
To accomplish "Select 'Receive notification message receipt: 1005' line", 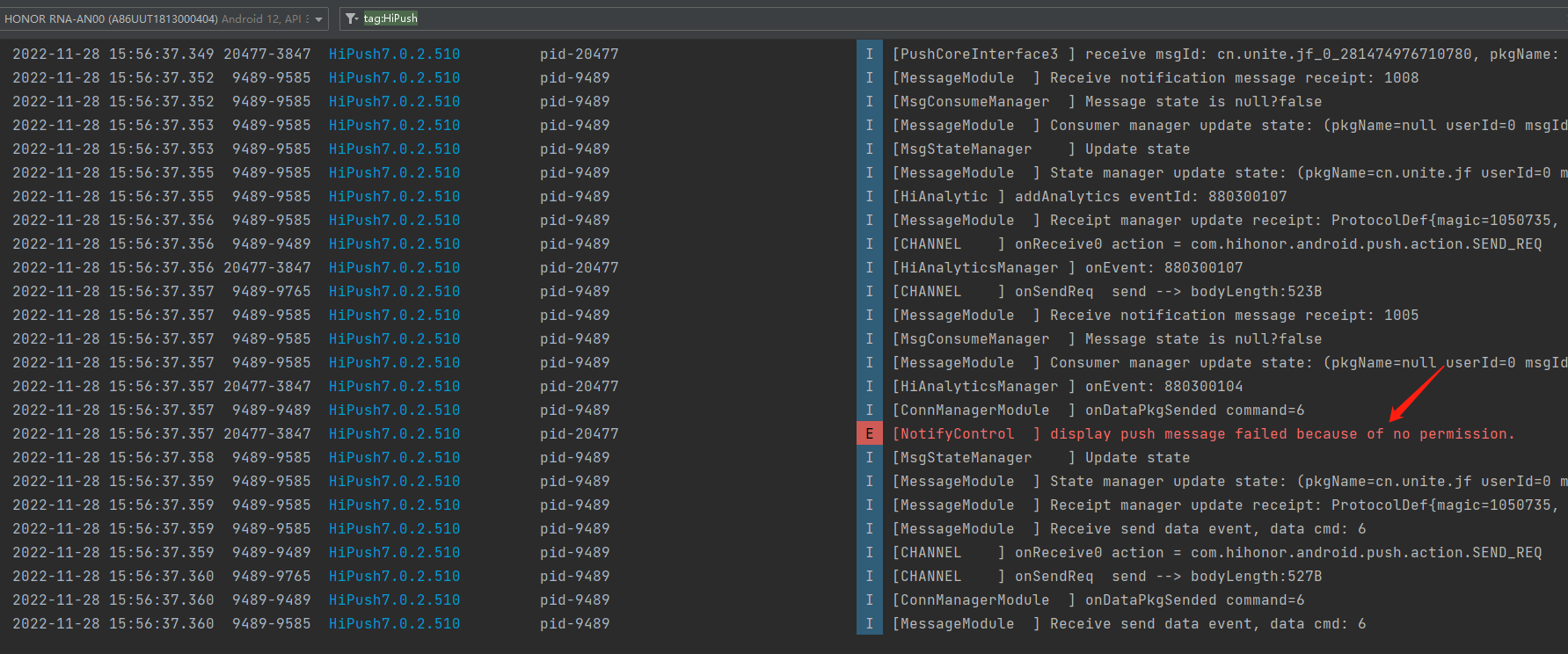I will tap(1155, 315).
